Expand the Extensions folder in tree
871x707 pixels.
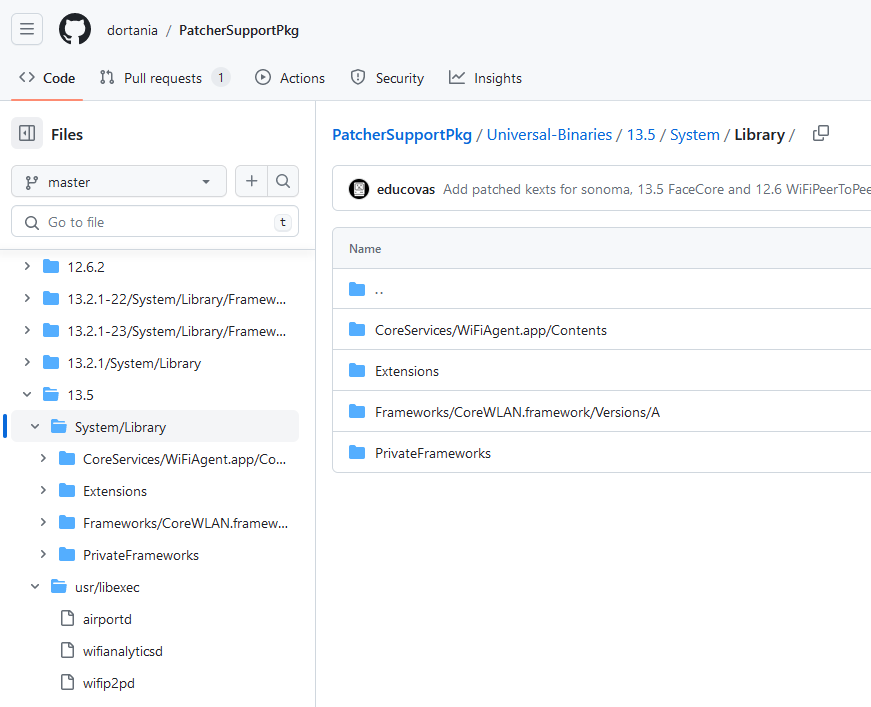coord(43,491)
